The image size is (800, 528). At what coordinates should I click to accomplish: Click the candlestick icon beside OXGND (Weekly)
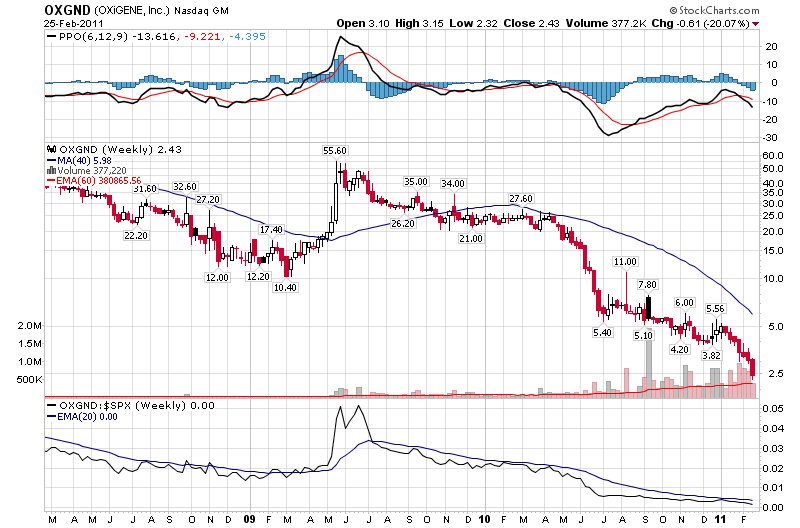51,149
